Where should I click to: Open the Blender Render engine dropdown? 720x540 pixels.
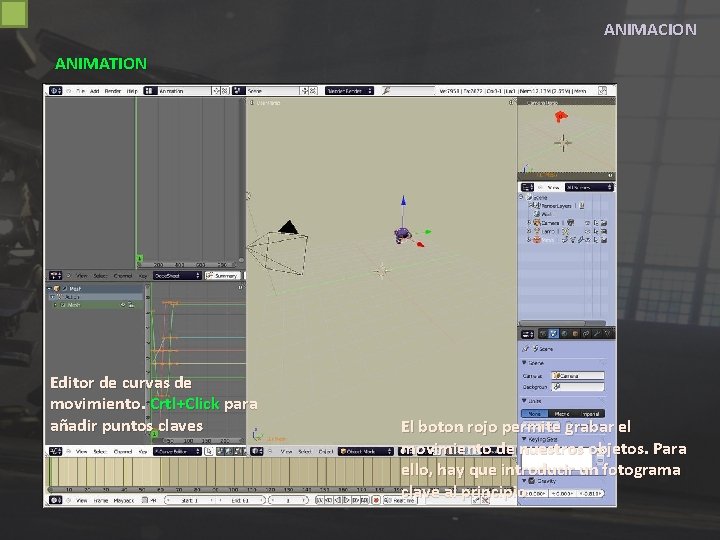349,91
